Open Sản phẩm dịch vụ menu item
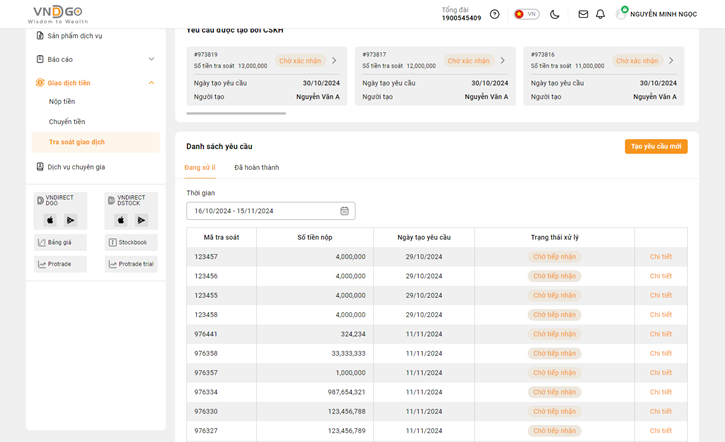This screenshot has height=442, width=725. point(75,36)
